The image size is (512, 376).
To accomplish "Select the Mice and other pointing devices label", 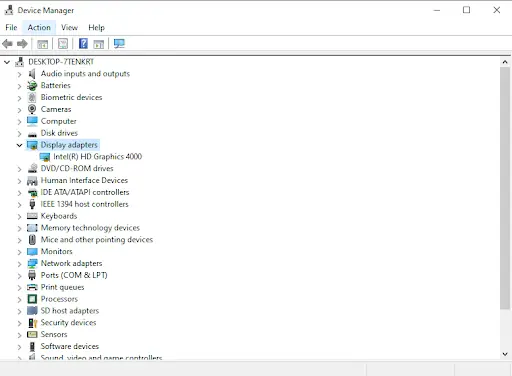I will coord(97,240).
